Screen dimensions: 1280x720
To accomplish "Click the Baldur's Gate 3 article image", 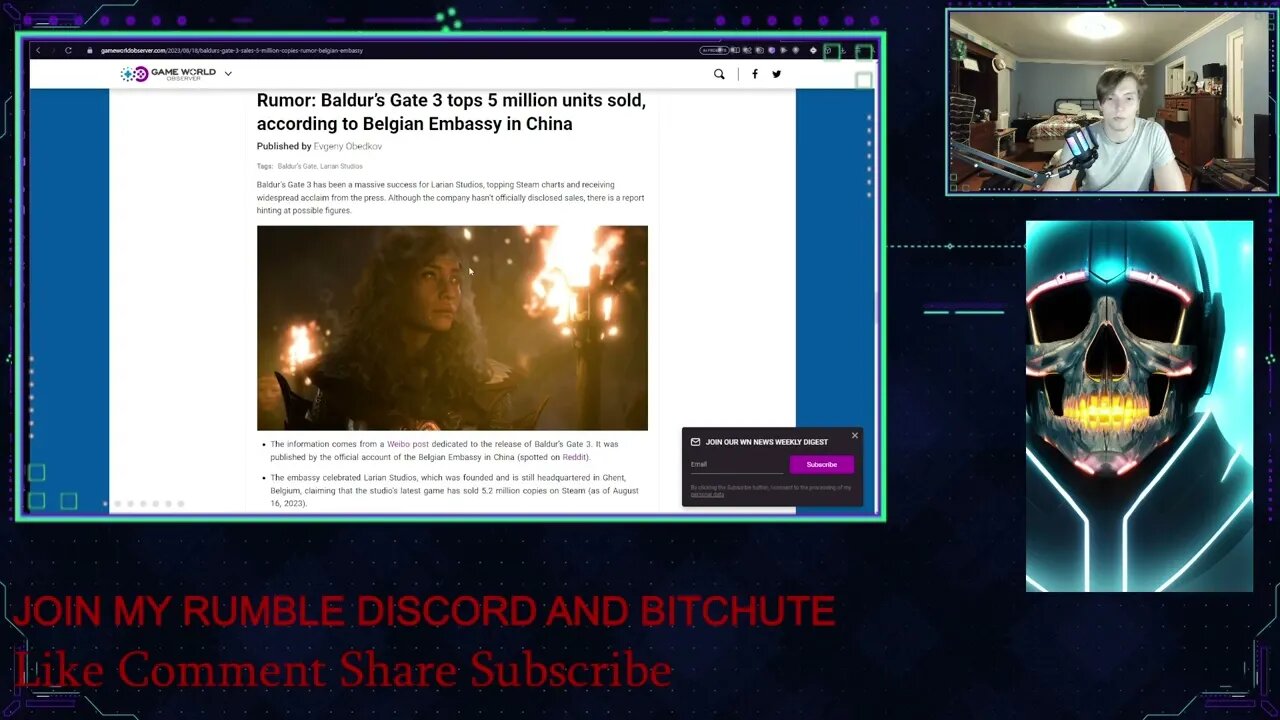I will click(x=452, y=328).
